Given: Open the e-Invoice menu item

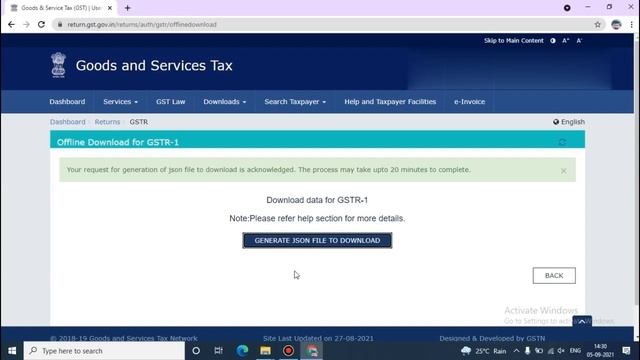Looking at the screenshot, I should (x=469, y=102).
